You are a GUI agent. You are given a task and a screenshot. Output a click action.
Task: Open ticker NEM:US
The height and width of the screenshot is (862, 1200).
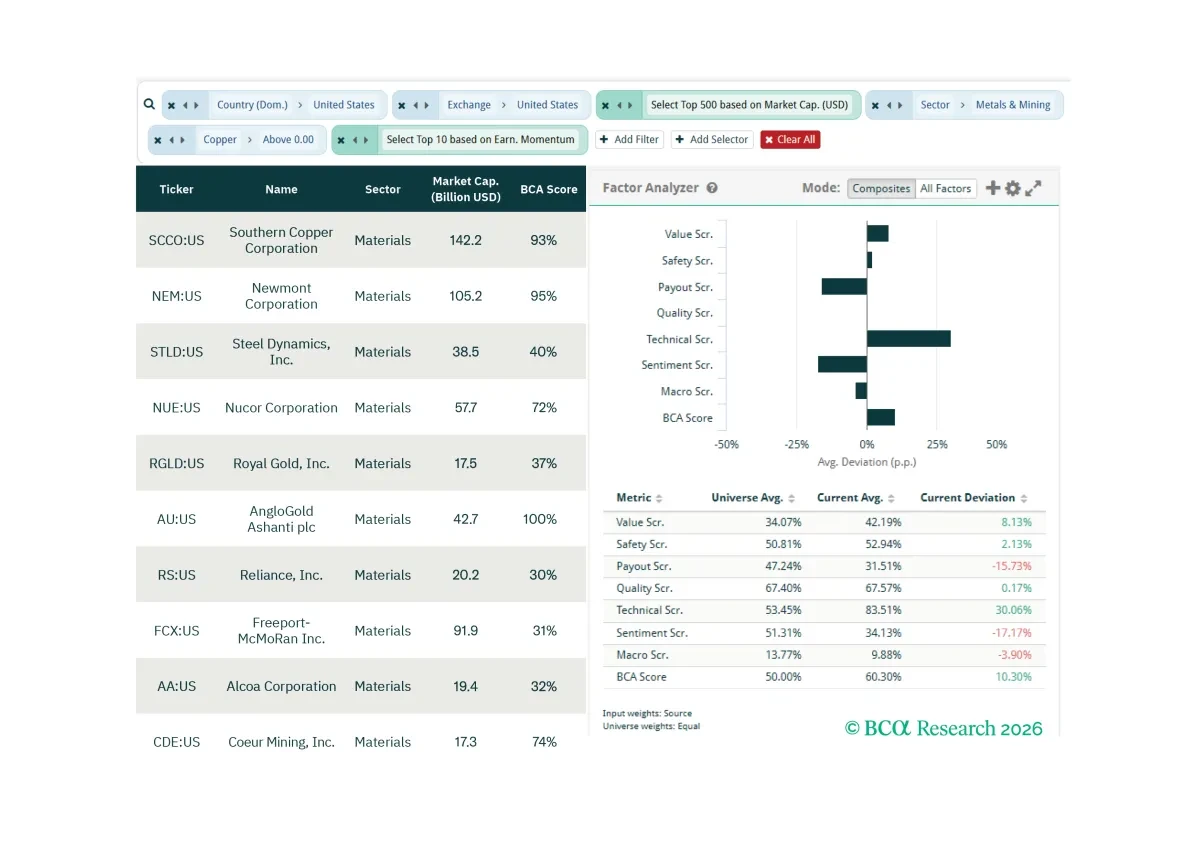point(177,297)
